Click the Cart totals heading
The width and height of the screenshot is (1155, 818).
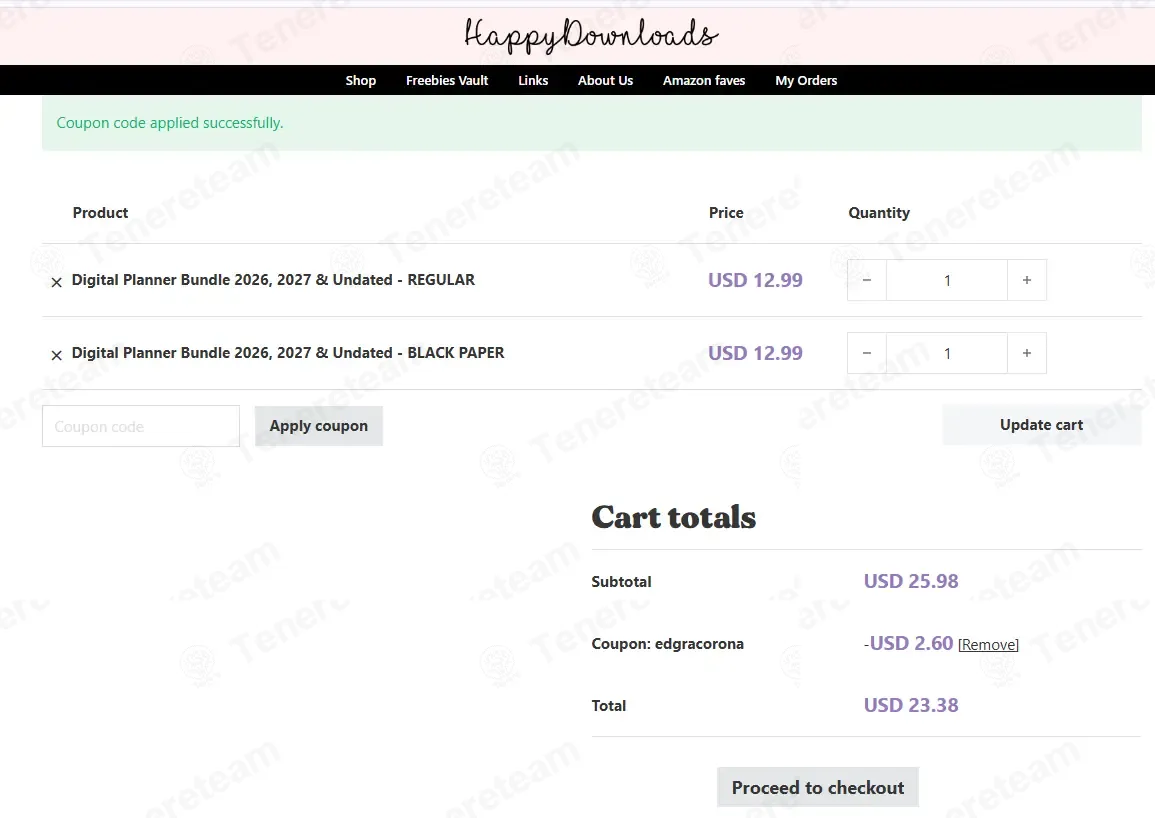(x=674, y=517)
